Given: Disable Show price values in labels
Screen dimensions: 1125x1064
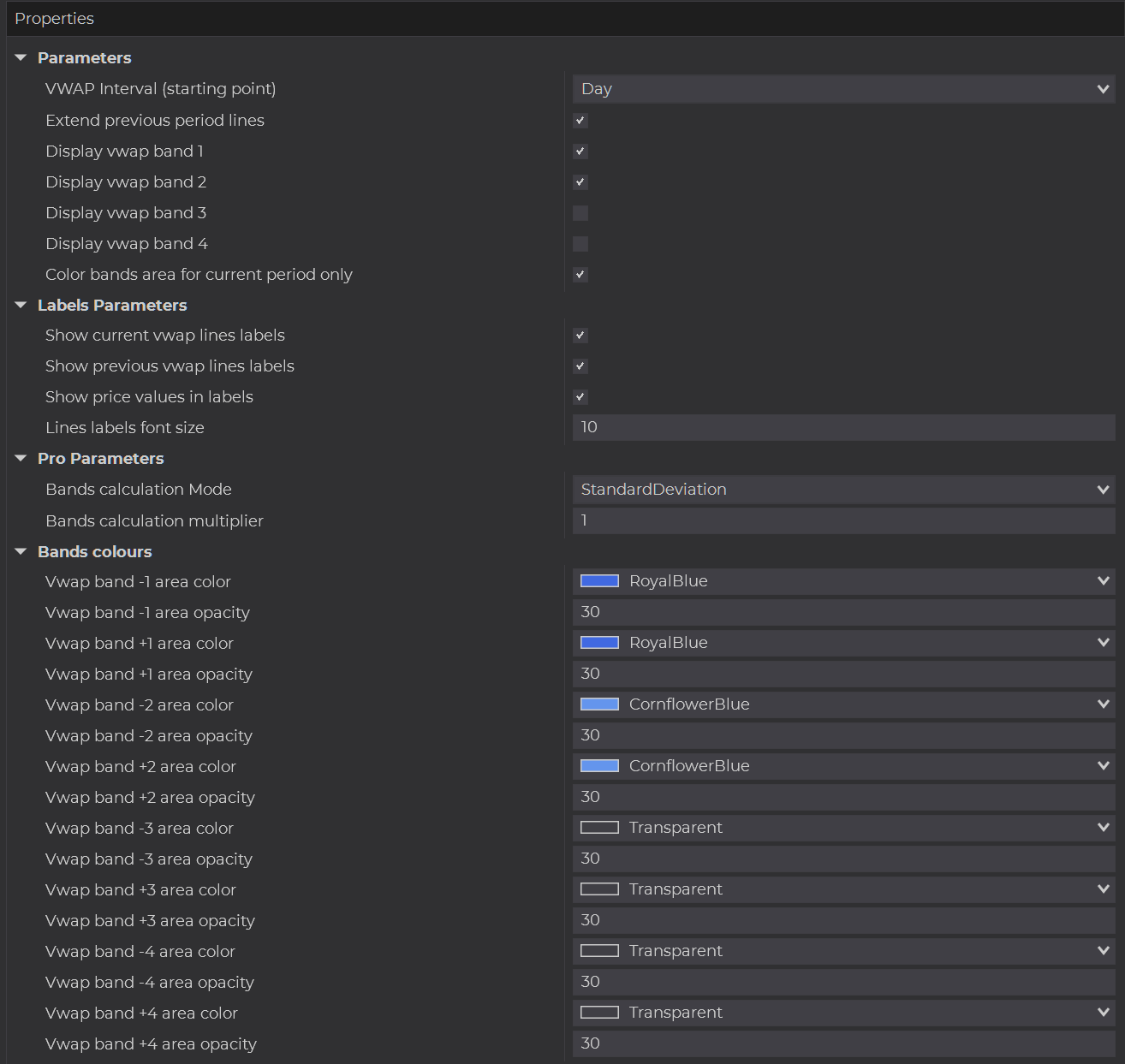Looking at the screenshot, I should [x=580, y=397].
